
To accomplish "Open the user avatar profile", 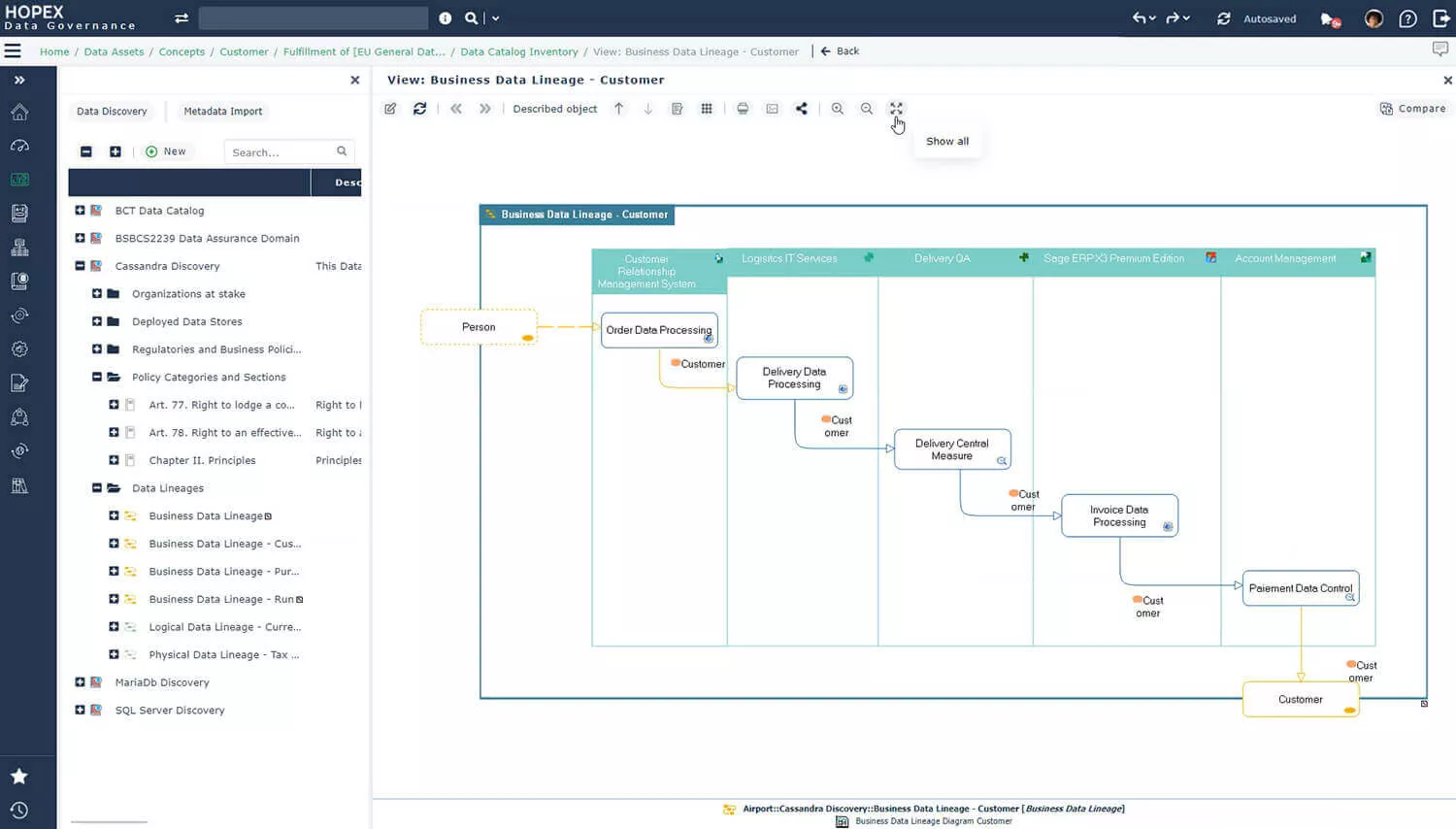I will [1373, 18].
